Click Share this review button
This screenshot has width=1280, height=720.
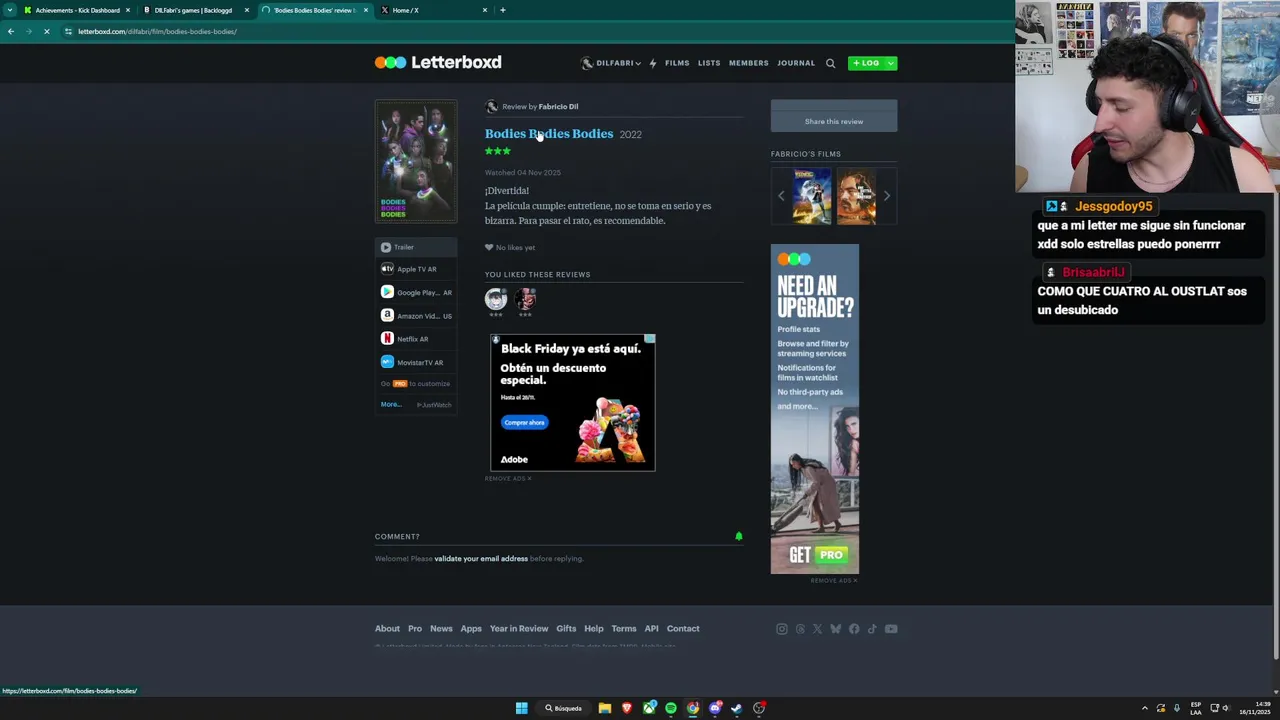tap(834, 121)
